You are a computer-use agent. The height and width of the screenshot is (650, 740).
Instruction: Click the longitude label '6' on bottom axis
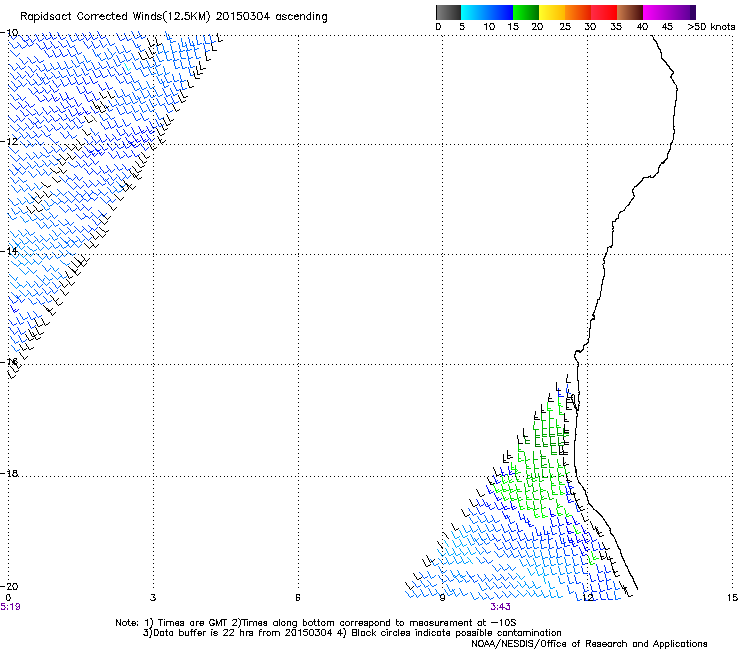[x=298, y=598]
